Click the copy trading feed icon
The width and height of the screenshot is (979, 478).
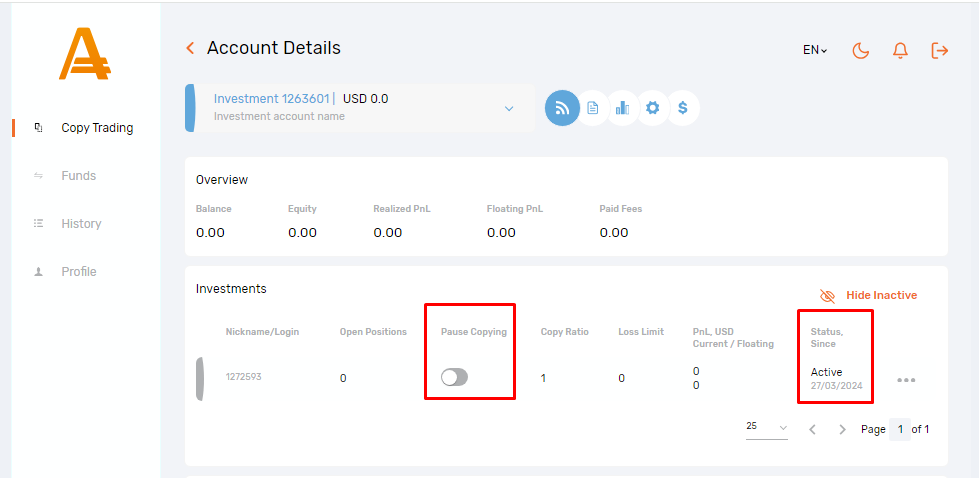[562, 108]
